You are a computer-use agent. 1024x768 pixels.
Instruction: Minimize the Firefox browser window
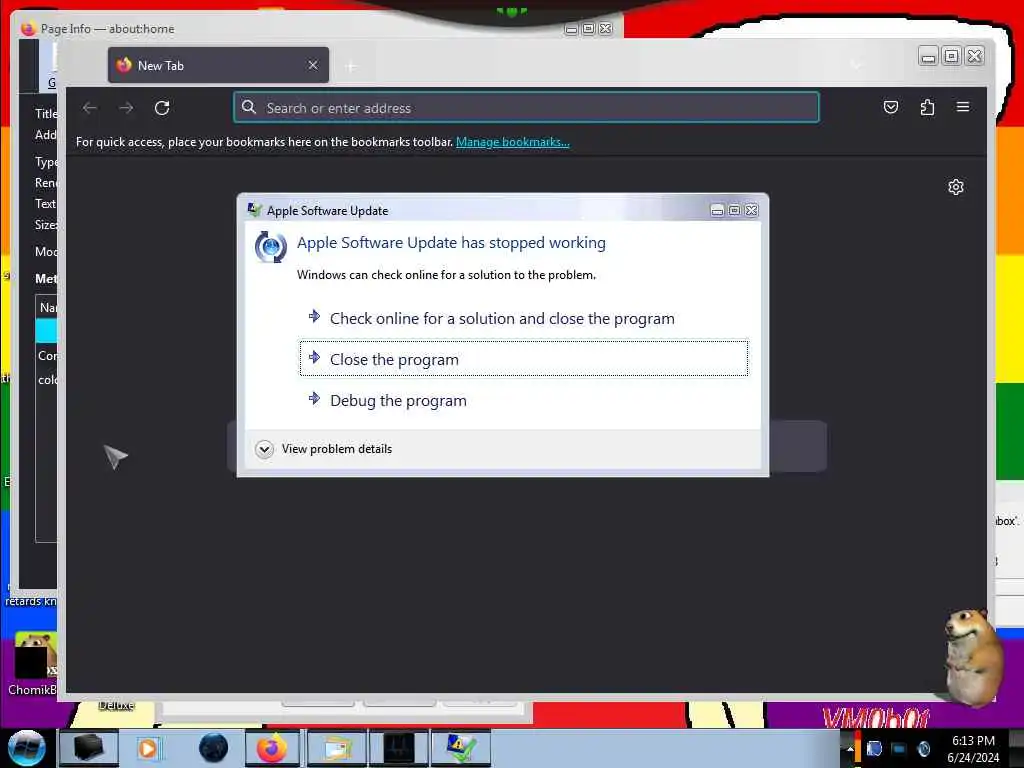tap(928, 56)
